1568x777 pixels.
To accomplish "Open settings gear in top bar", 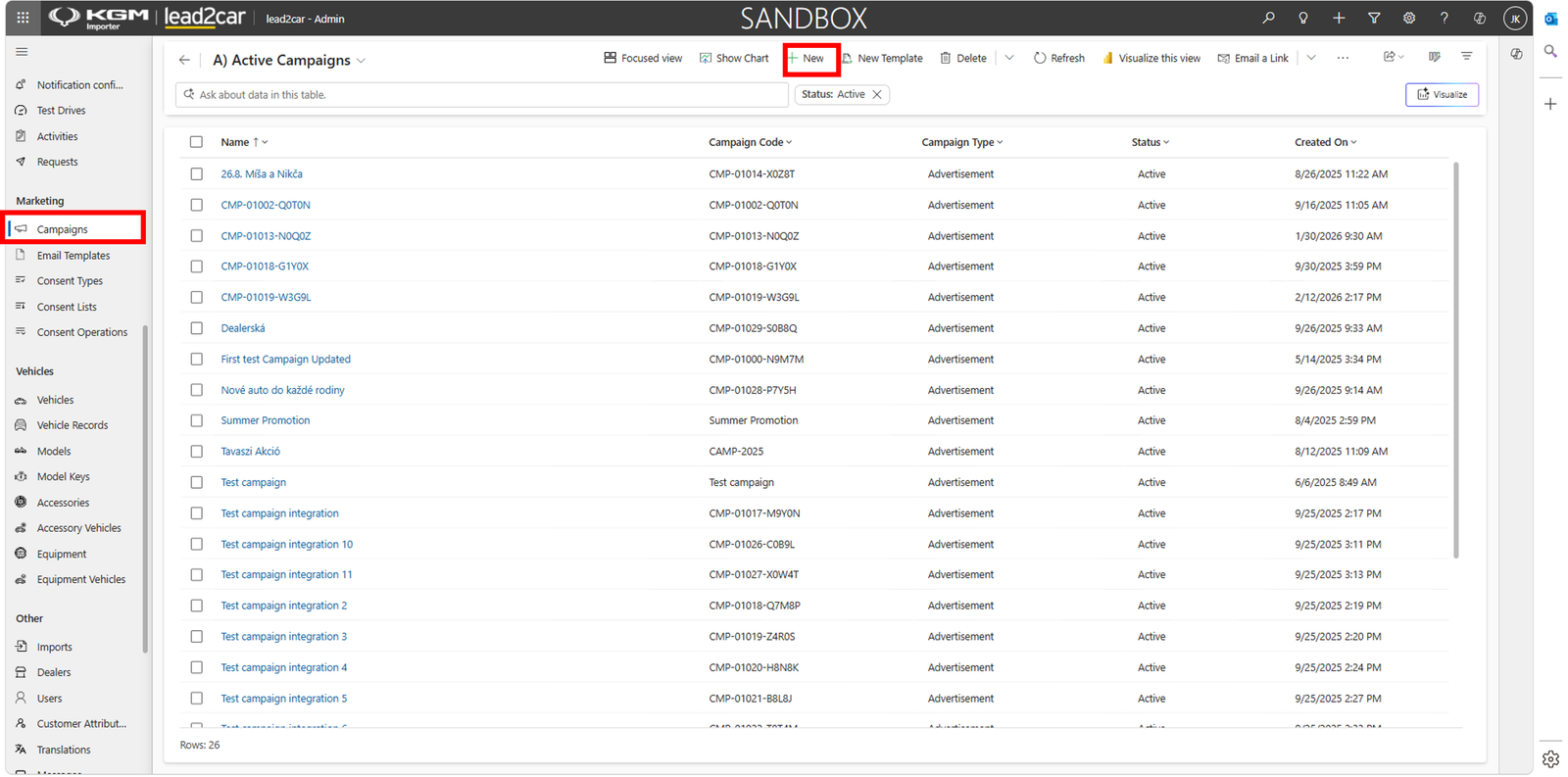I will (1409, 18).
